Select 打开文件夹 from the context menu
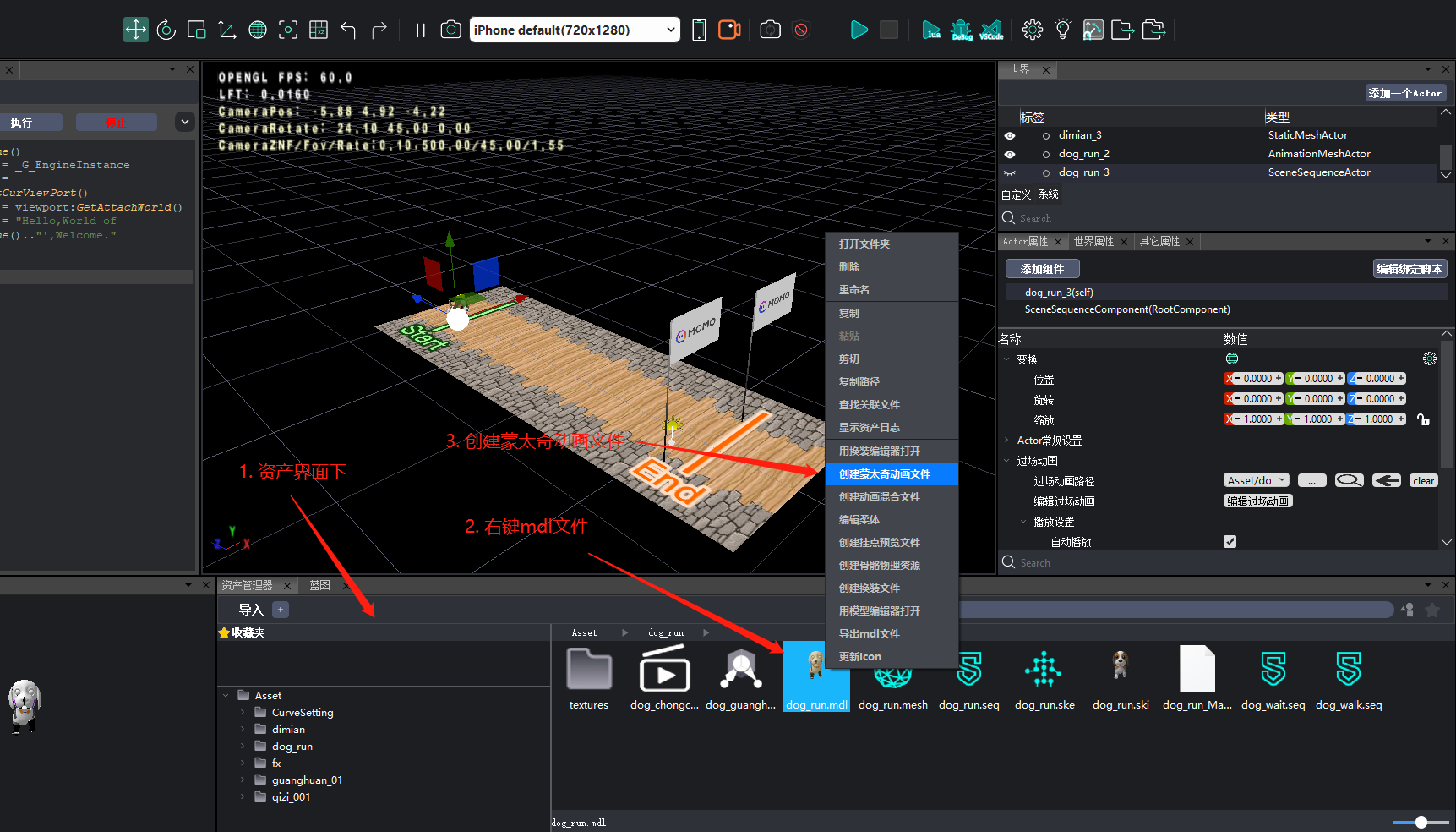1456x832 pixels. pos(892,244)
